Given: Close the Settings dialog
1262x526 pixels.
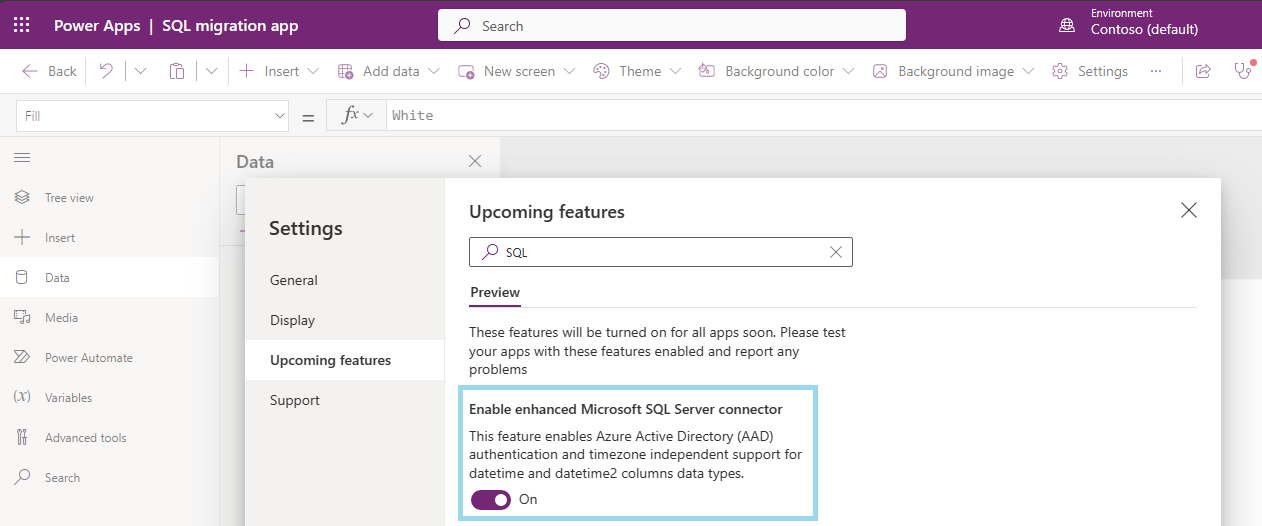Looking at the screenshot, I should (1189, 210).
